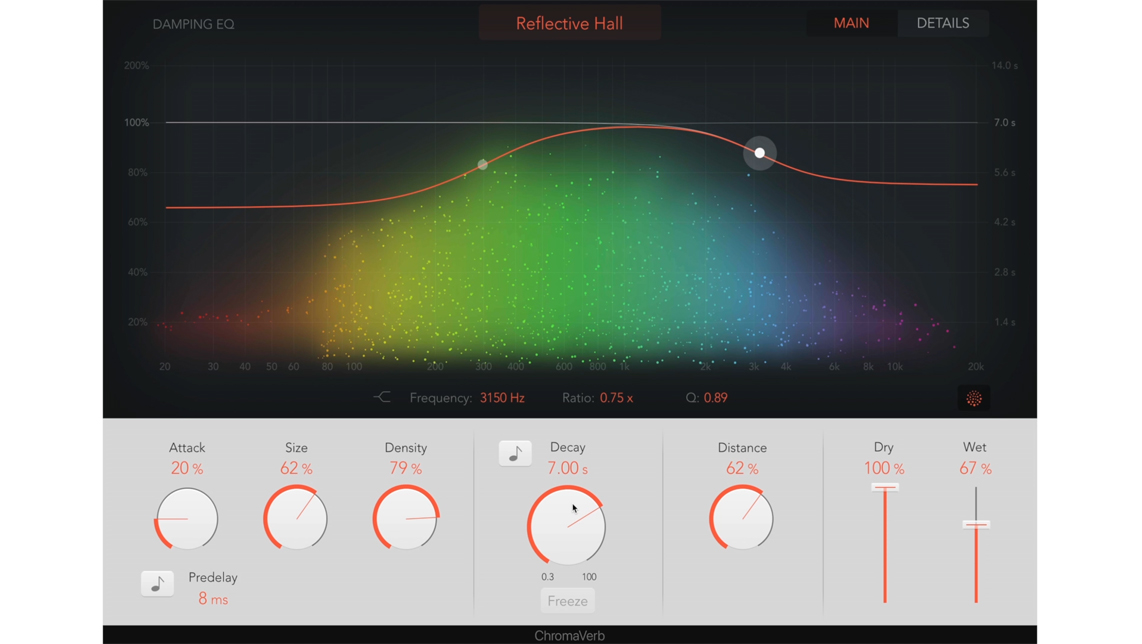Click the Predelay value 8 ms
Viewport: 1142px width, 644px height.
coord(213,599)
